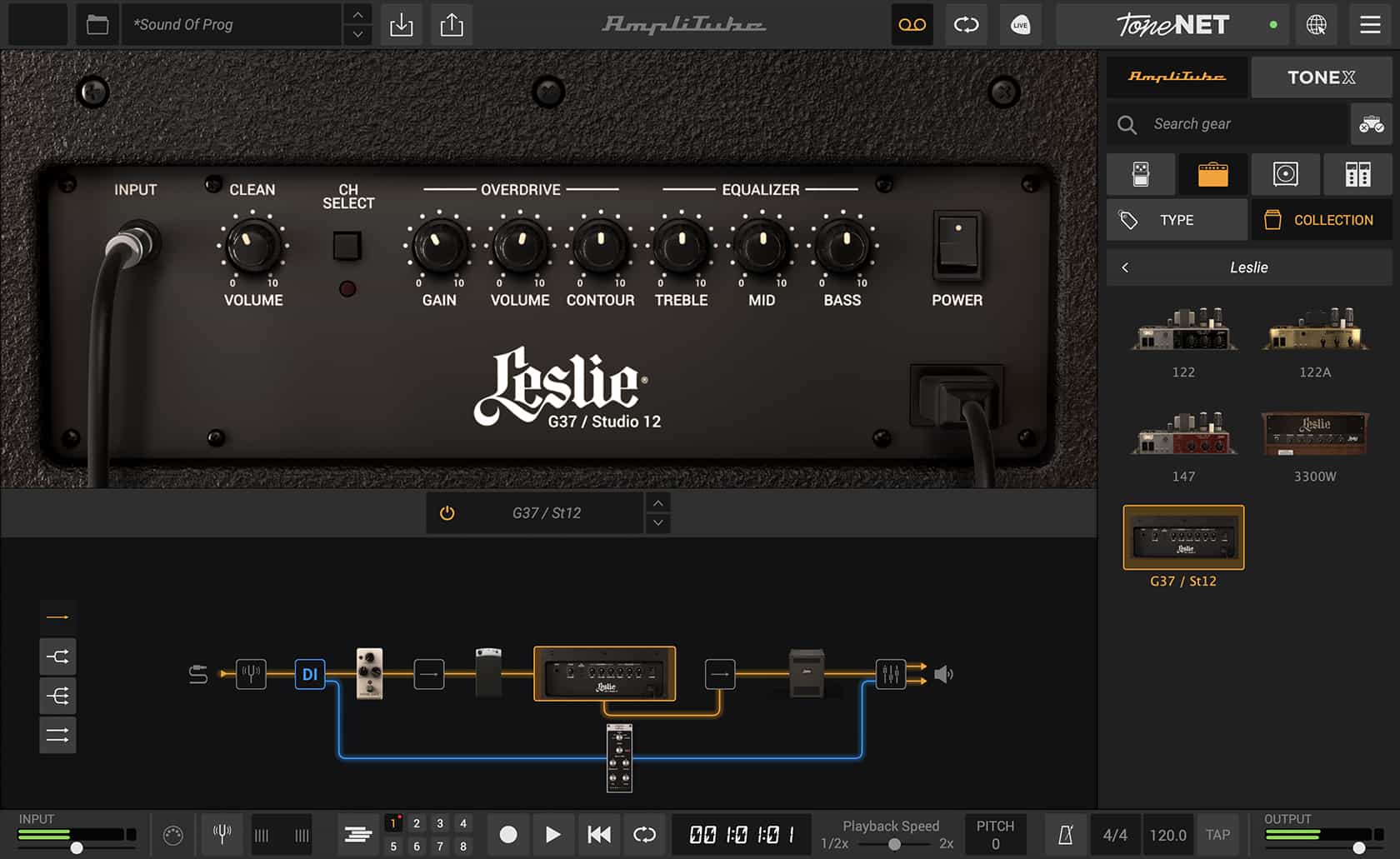Screen dimensions: 1400x859
Task: Select the cabinet category icon
Action: click(1285, 174)
